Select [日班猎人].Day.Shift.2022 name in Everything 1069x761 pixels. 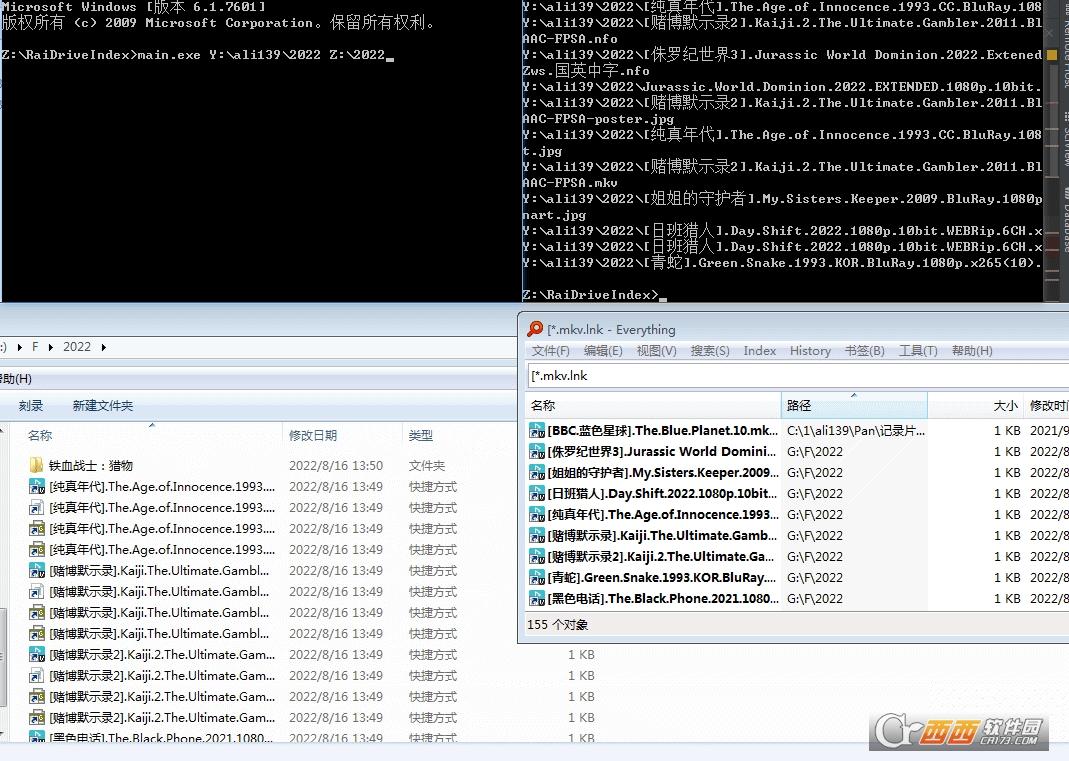[x=662, y=494]
